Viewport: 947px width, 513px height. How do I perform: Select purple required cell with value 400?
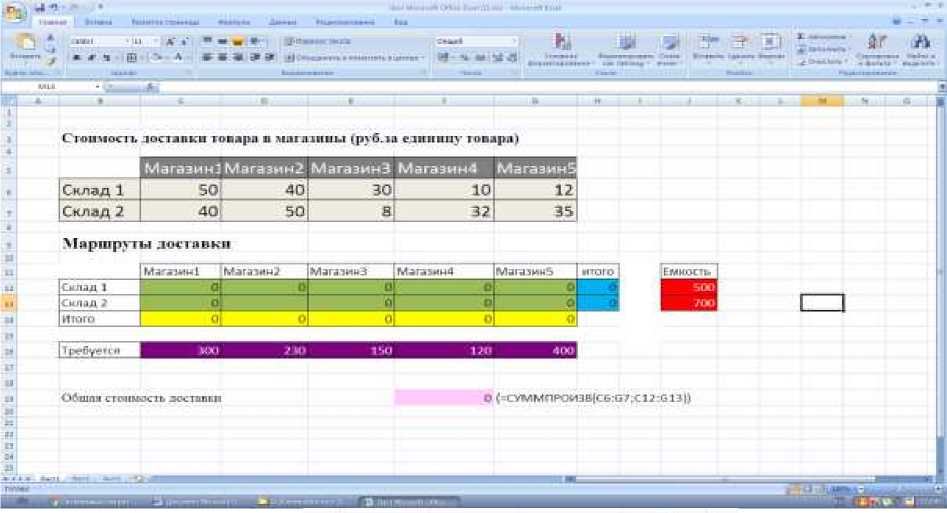535,350
